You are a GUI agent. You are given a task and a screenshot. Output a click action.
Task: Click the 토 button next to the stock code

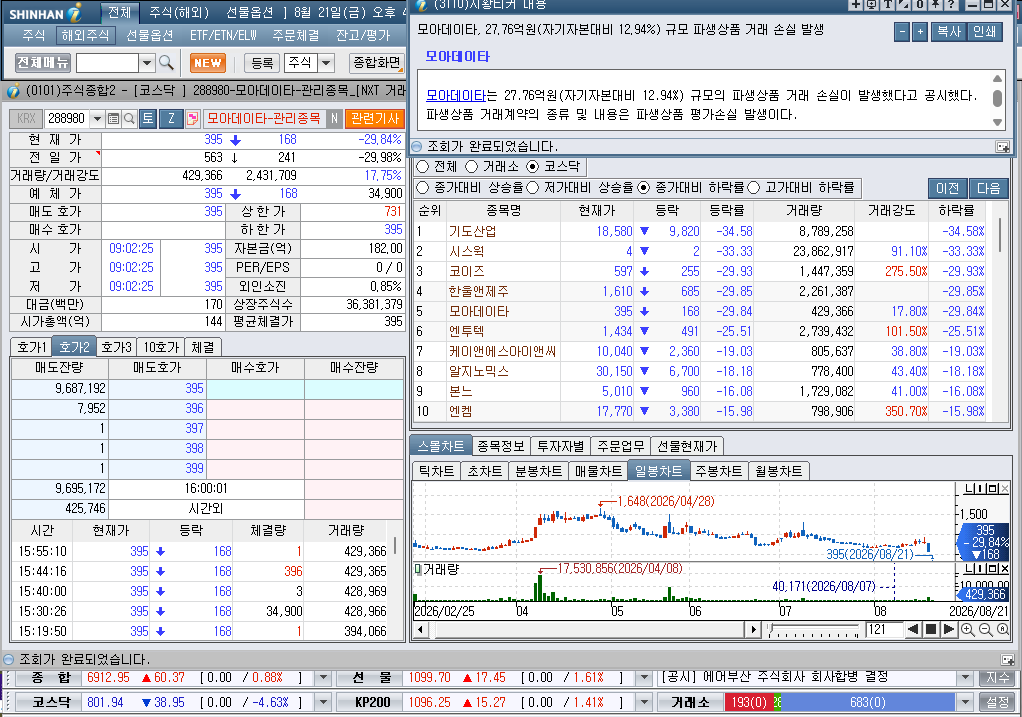(x=148, y=118)
